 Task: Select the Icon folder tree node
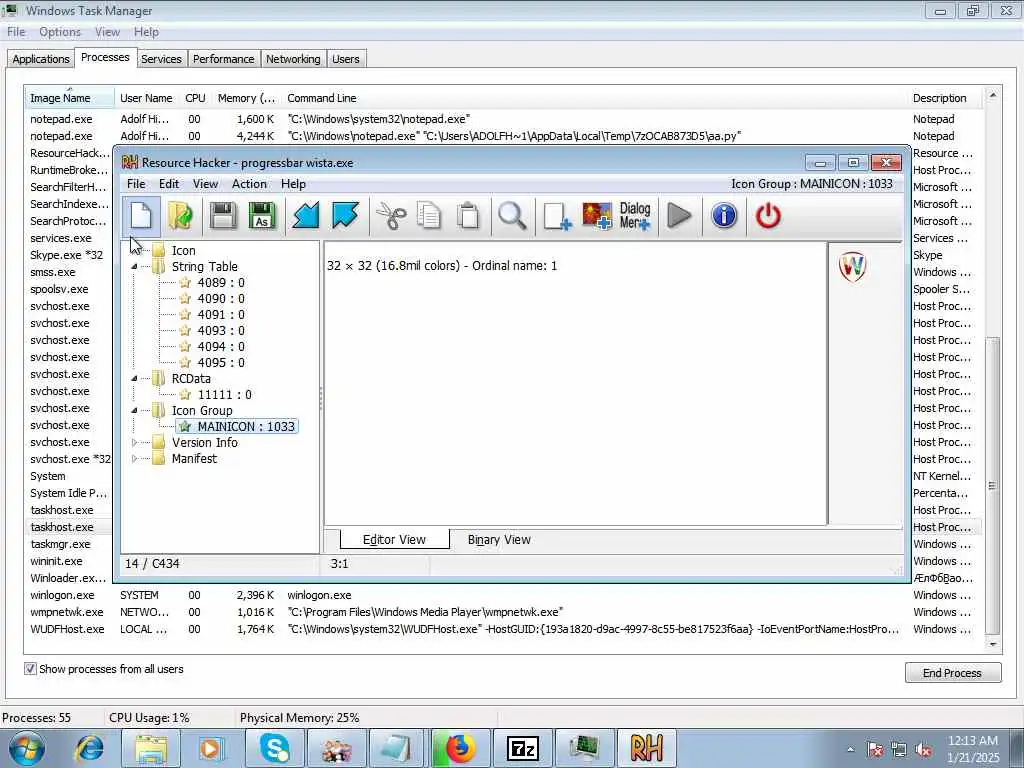pyautogui.click(x=183, y=251)
